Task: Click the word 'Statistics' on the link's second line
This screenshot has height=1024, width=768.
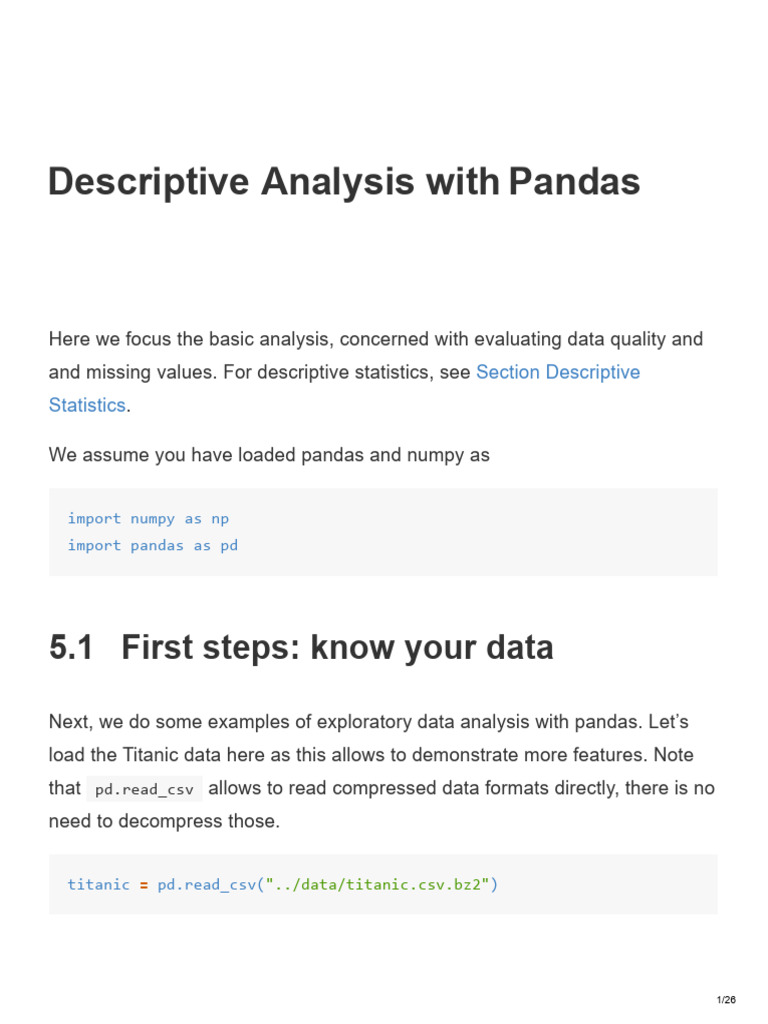Action: (87, 405)
